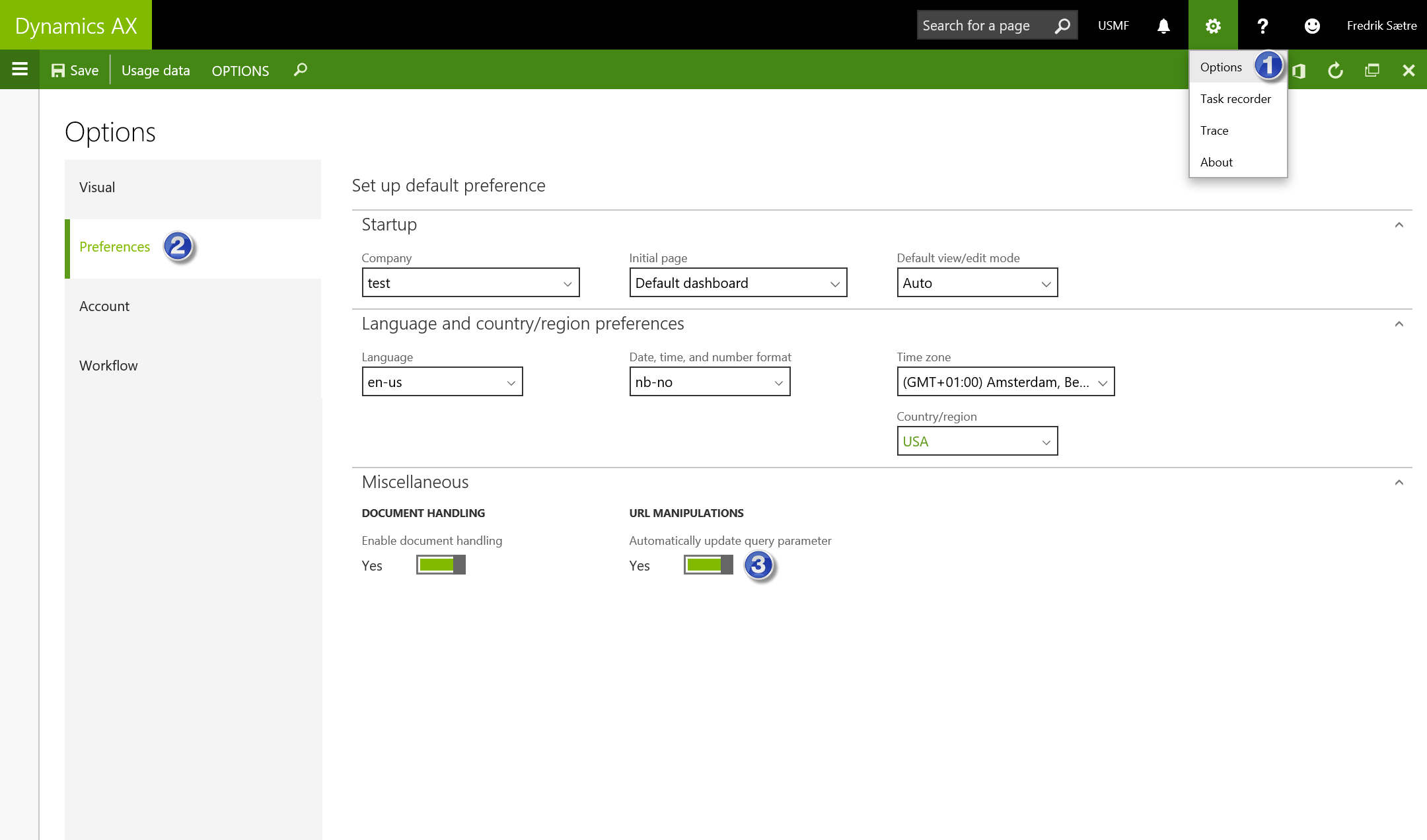Click the Save button

point(75,70)
